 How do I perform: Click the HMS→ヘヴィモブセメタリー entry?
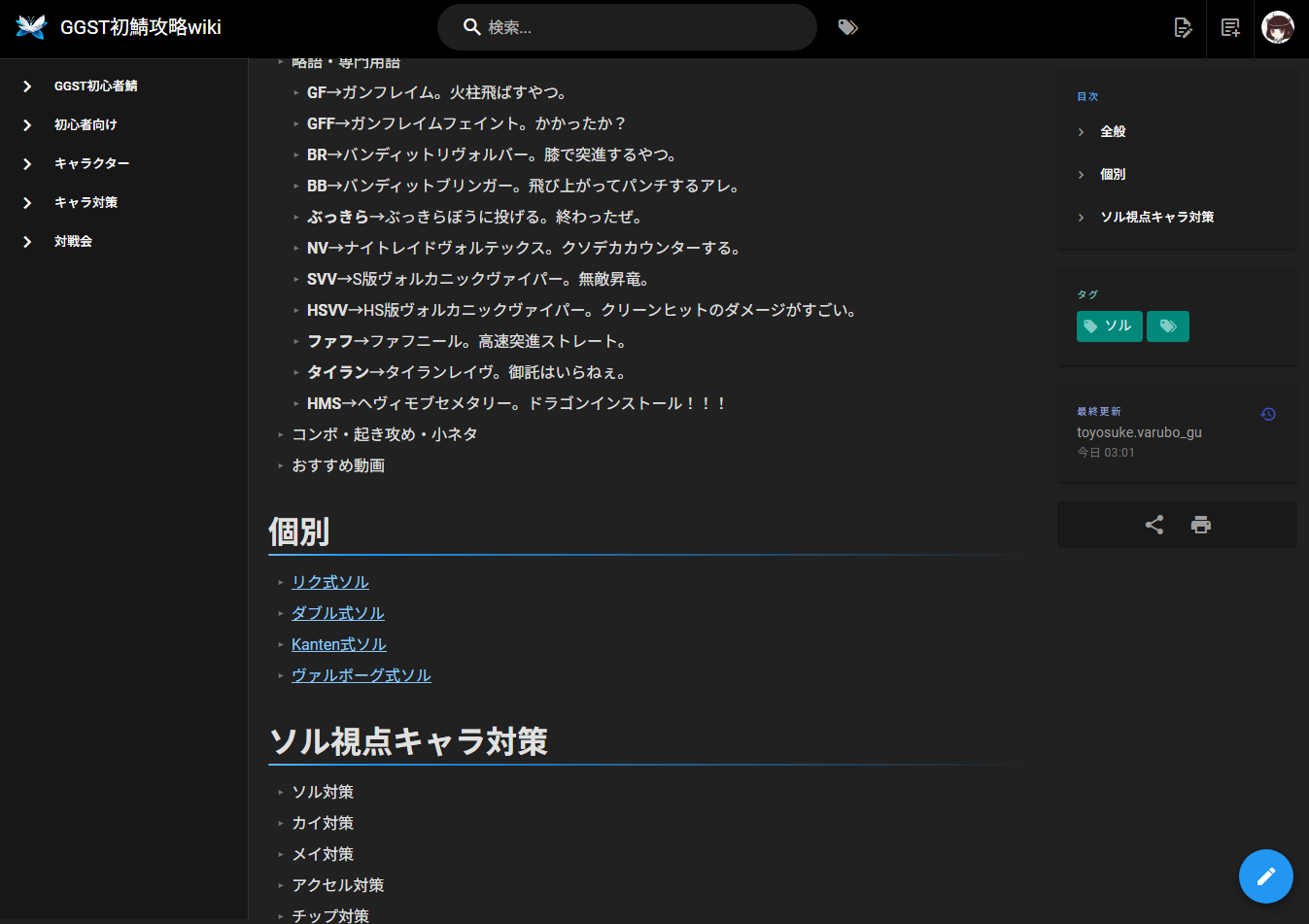coord(517,404)
